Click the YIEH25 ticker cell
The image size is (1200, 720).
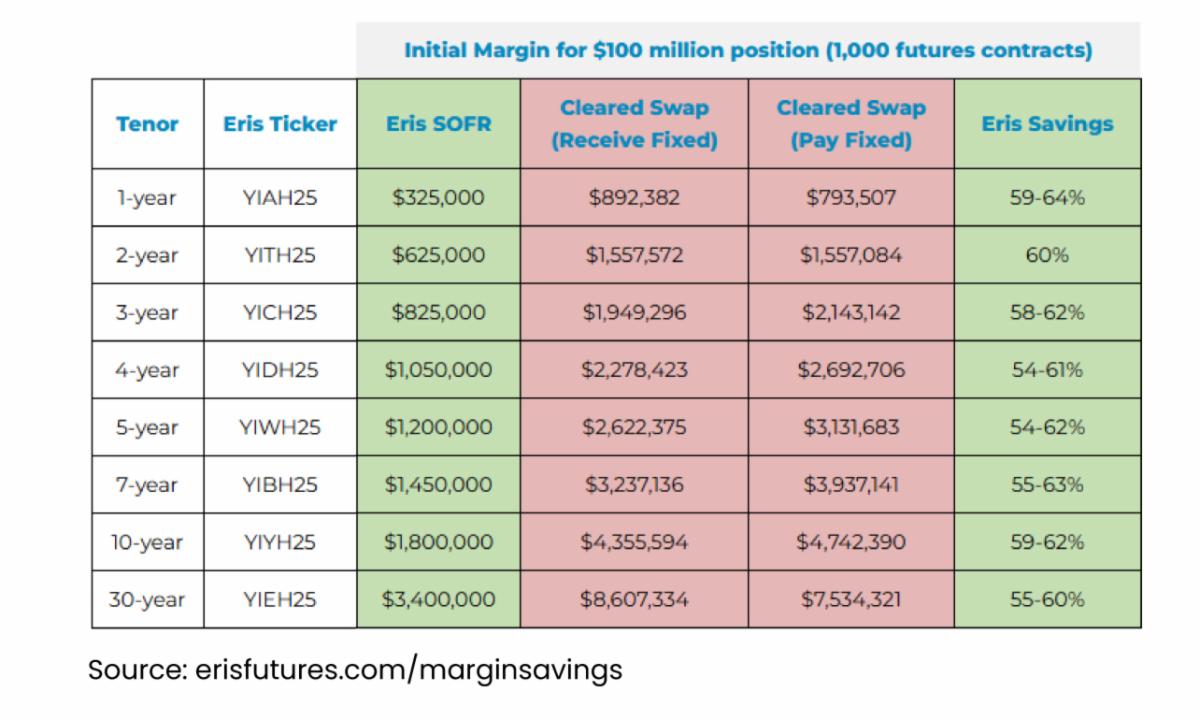point(280,600)
